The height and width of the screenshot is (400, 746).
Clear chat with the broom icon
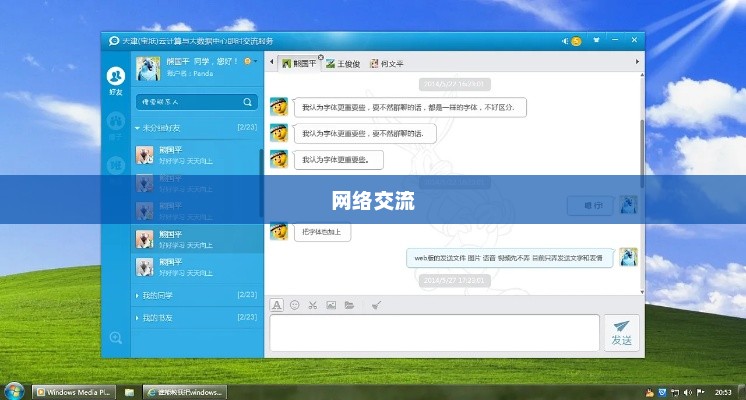pos(376,305)
